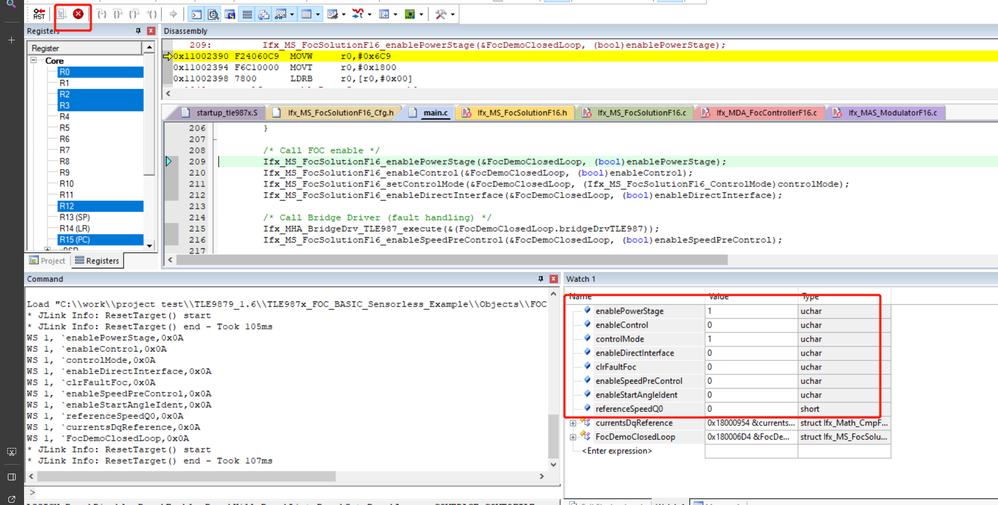Click the red Stop execution icon

(78, 13)
